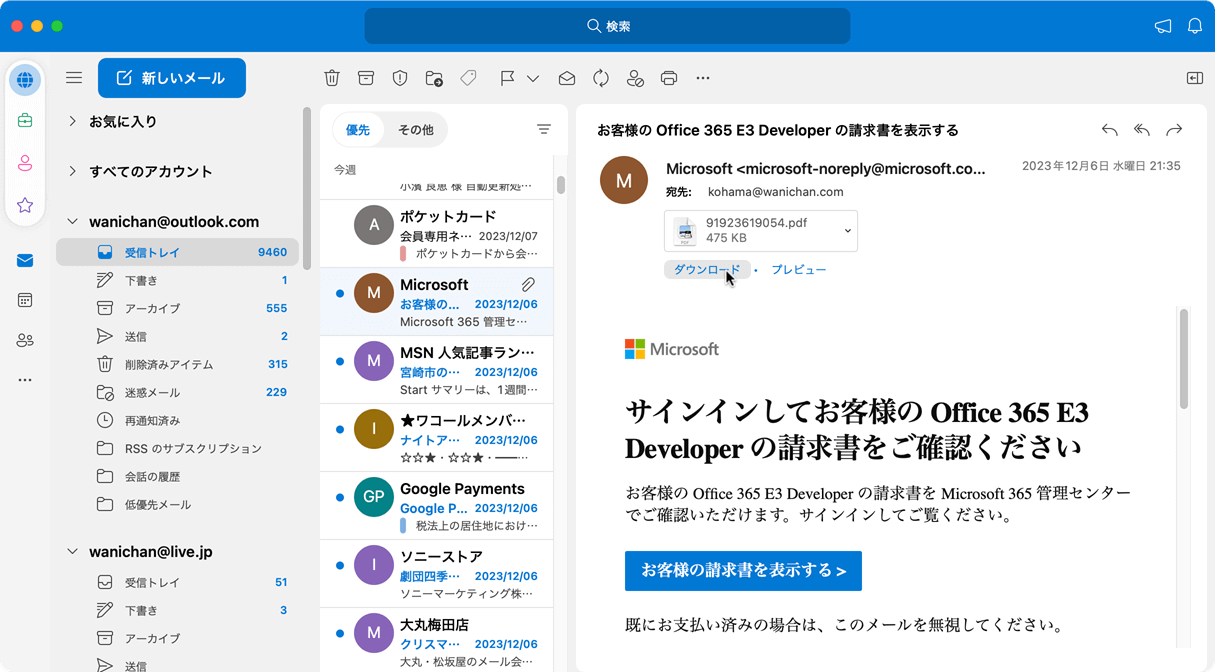The width and height of the screenshot is (1215, 672).
Task: Open the toolbar more options ellipsis
Action: [703, 78]
